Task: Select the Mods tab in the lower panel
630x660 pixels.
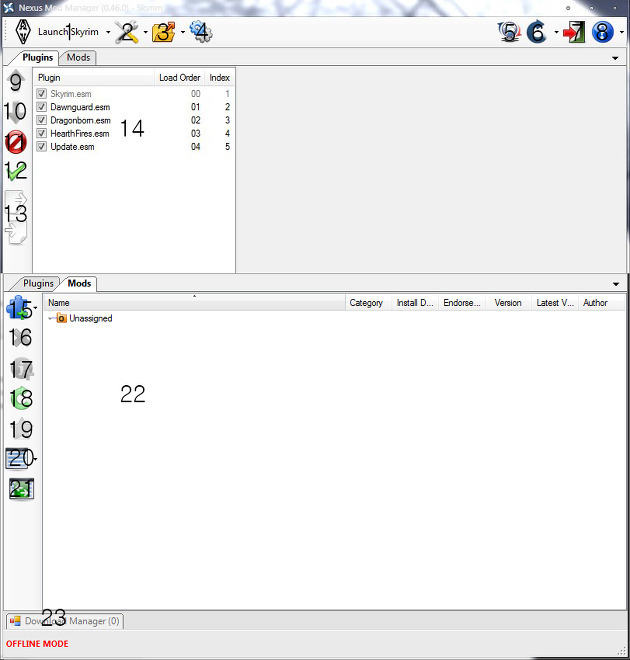Action: (79, 283)
